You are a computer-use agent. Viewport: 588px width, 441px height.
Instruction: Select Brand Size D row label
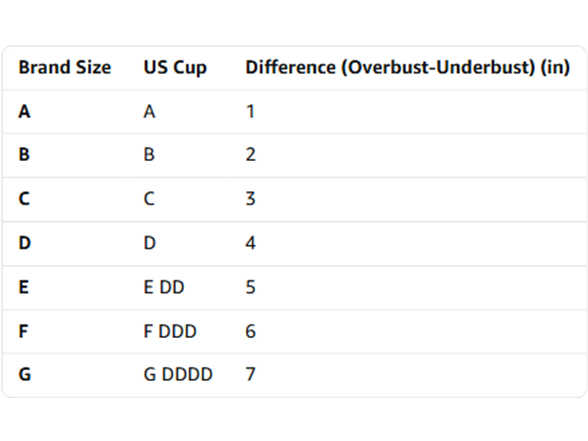[x=25, y=243]
